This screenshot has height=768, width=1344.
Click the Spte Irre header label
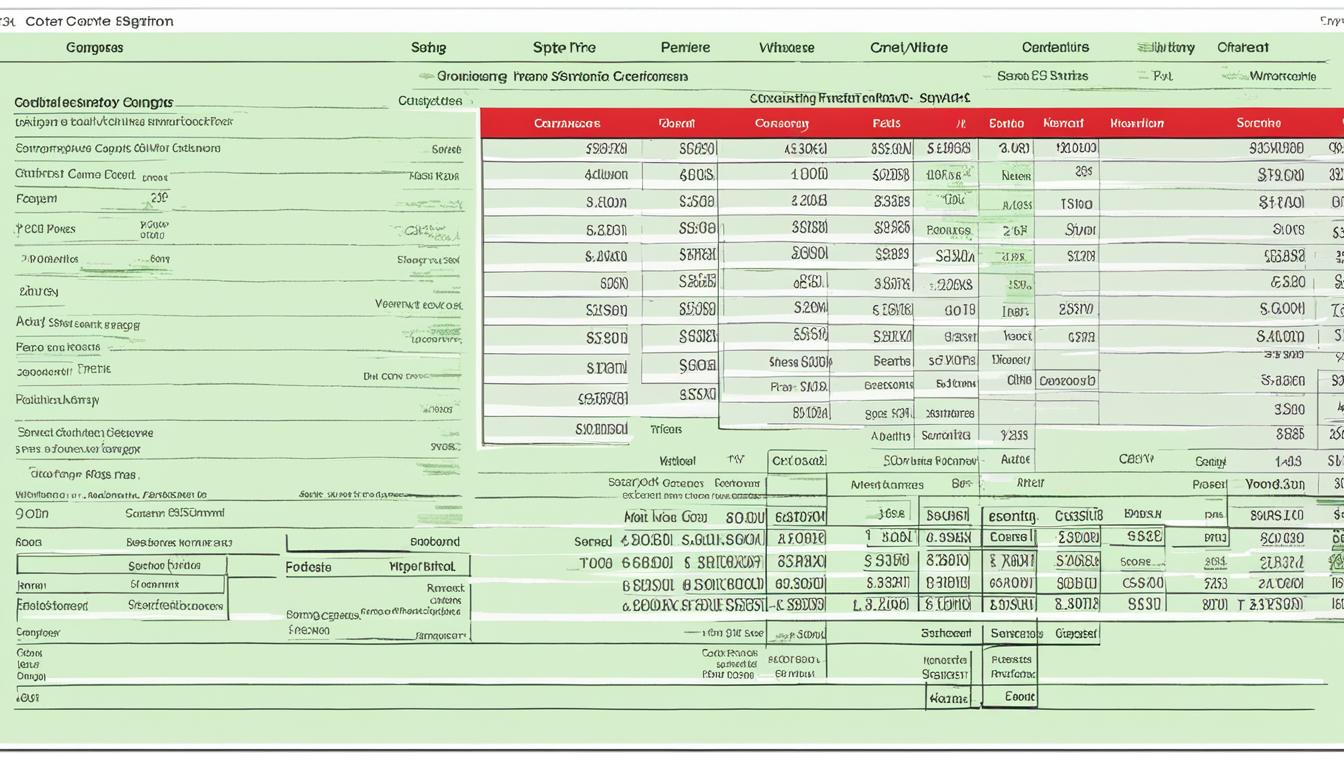click(566, 47)
